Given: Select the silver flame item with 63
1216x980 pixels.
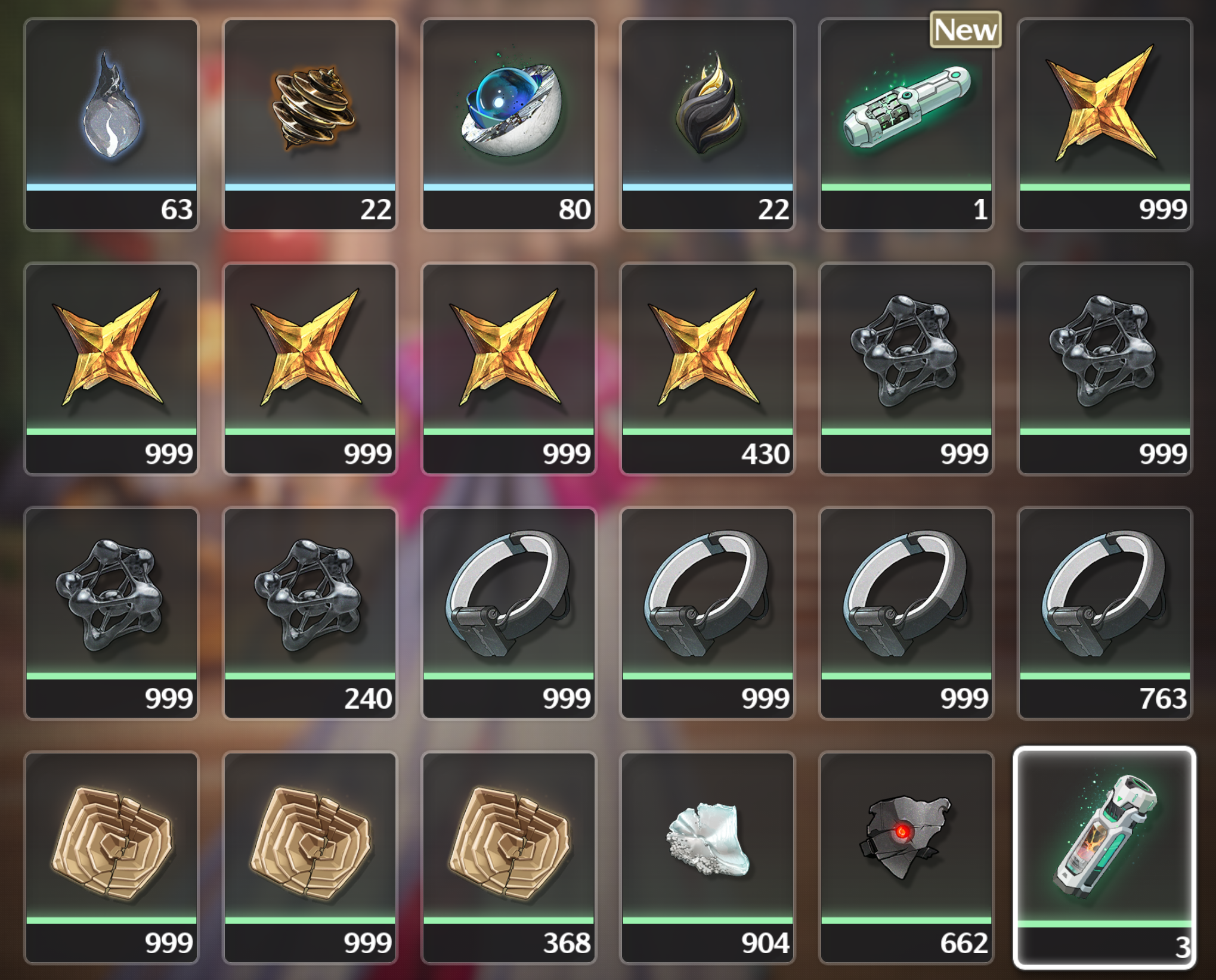Looking at the screenshot, I should tap(111, 125).
